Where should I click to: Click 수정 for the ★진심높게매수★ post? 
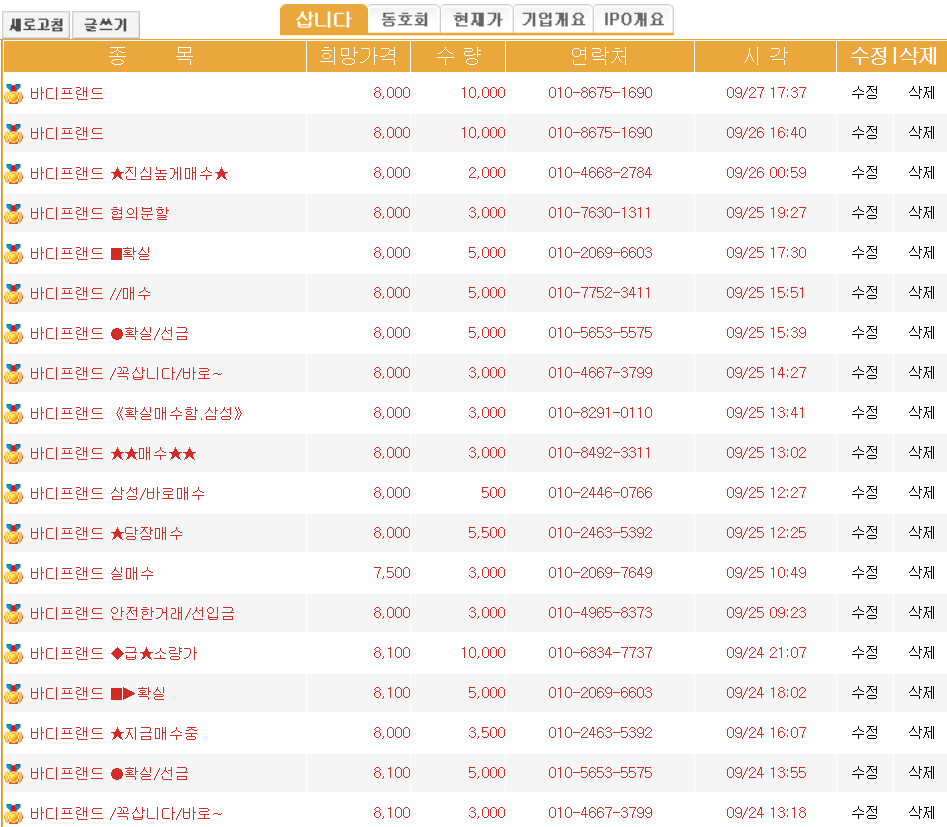click(x=864, y=173)
